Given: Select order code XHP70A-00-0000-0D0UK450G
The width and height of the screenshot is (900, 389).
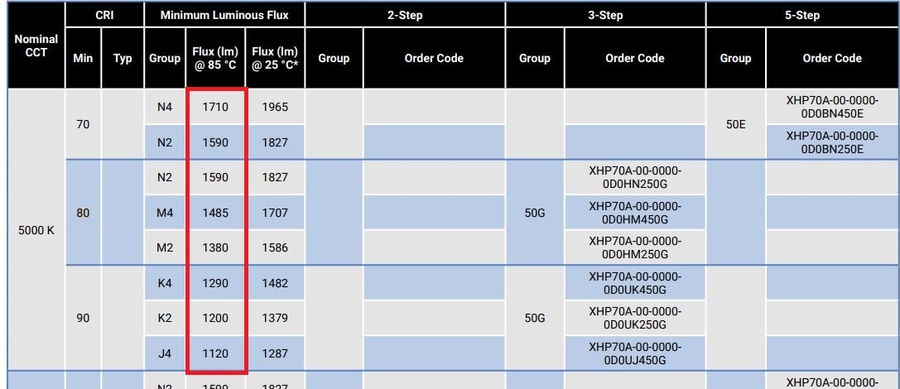Looking at the screenshot, I should [x=635, y=283].
